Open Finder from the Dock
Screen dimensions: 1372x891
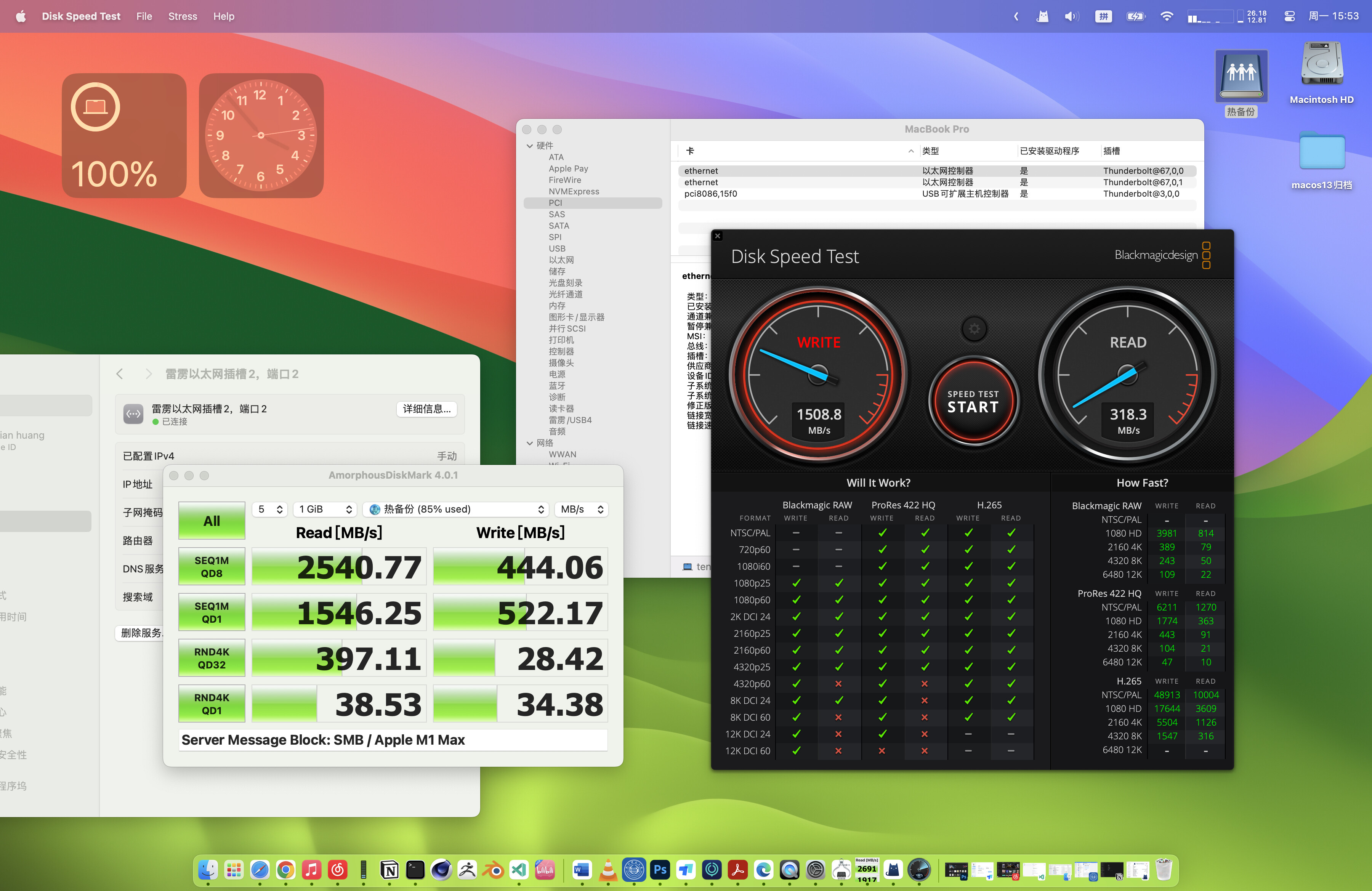pyautogui.click(x=208, y=870)
